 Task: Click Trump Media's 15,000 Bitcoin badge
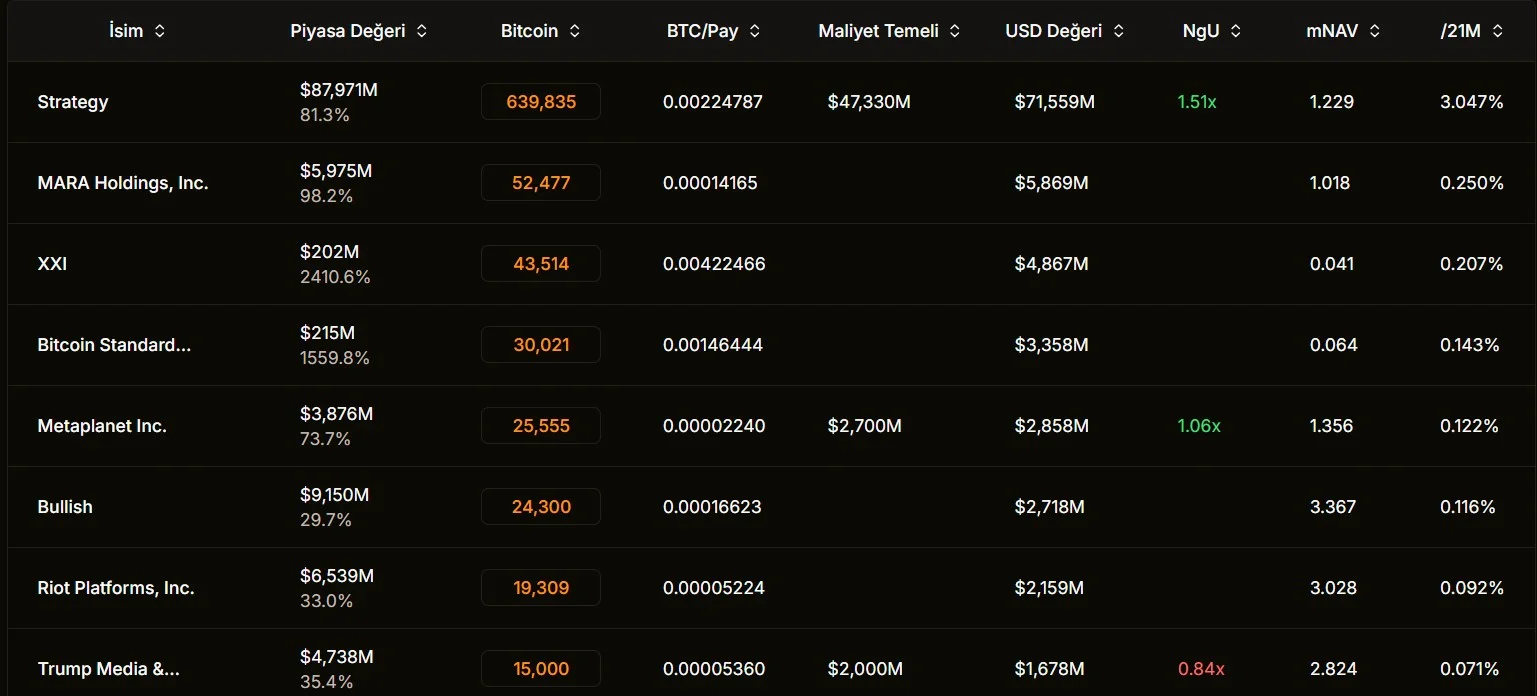(541, 669)
